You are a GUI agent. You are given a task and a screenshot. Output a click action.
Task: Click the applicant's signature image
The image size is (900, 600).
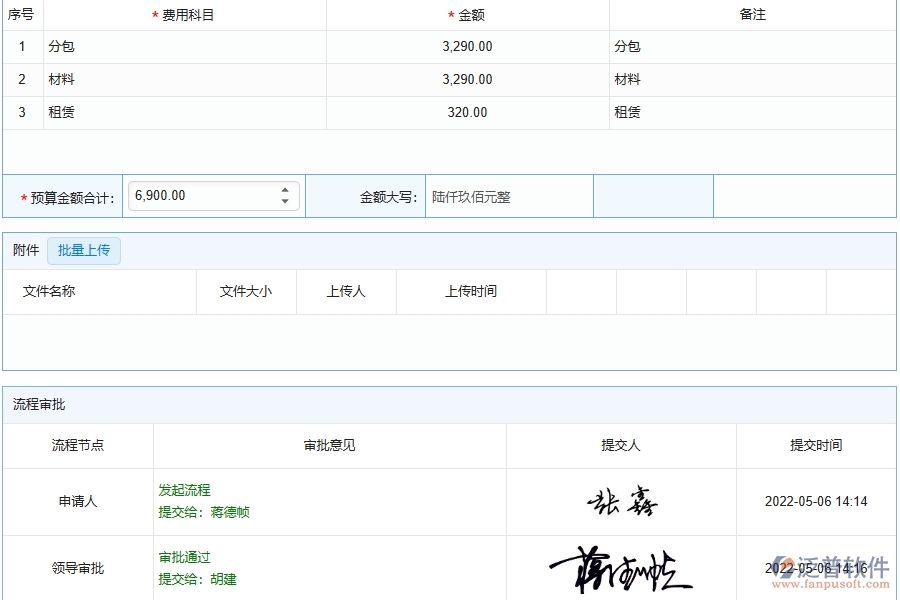coord(620,501)
